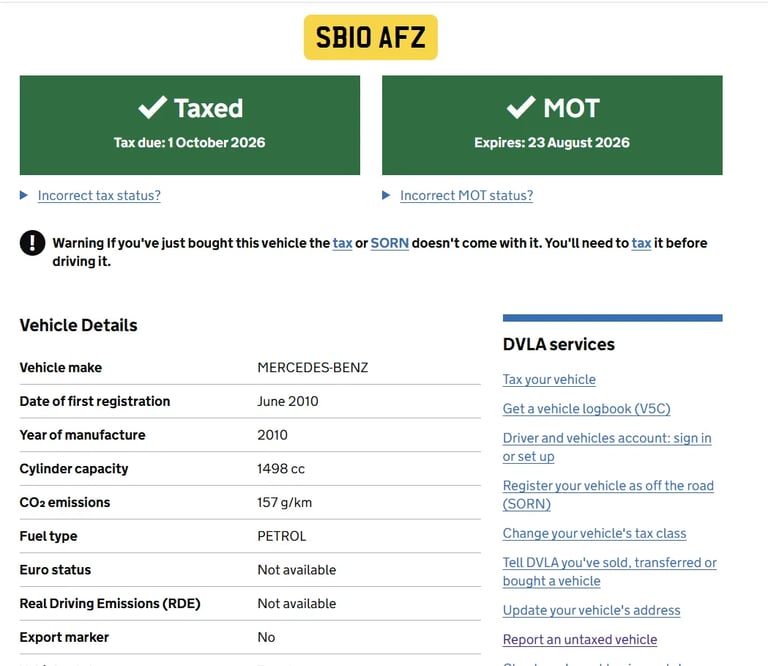The width and height of the screenshot is (768, 666).
Task: Follow the SORN link in the warning
Action: 389,243
